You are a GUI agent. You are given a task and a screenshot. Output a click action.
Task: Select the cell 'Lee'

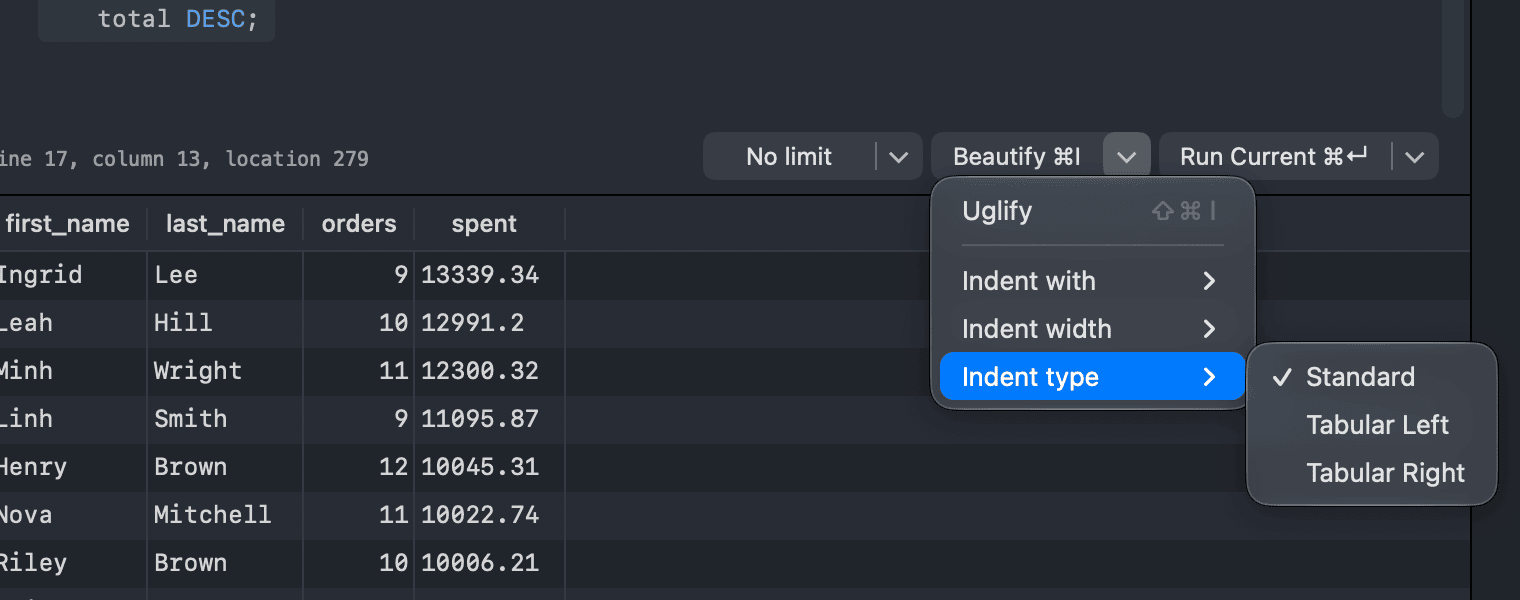(x=225, y=275)
